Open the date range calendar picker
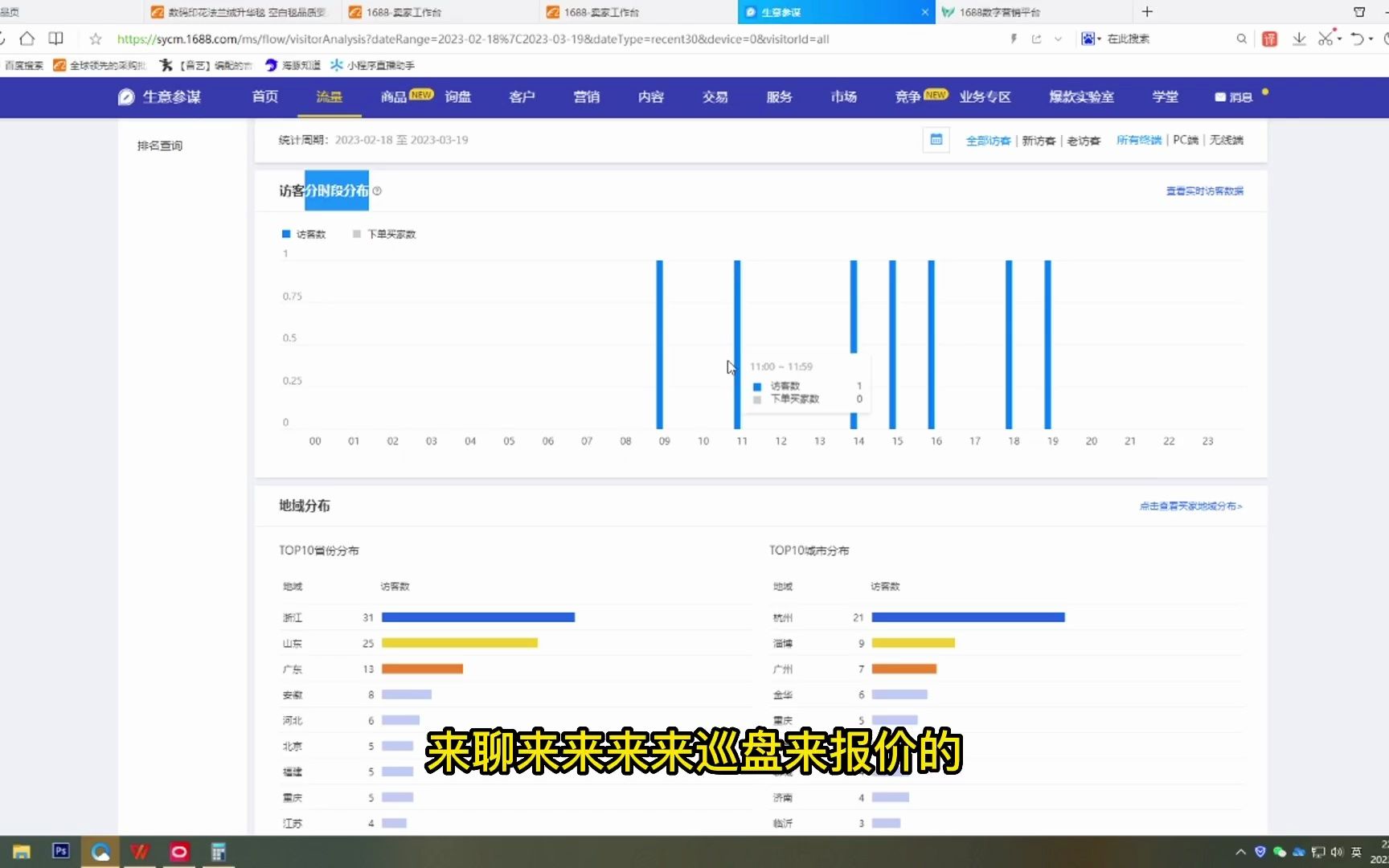The width and height of the screenshot is (1389, 868). pos(936,140)
